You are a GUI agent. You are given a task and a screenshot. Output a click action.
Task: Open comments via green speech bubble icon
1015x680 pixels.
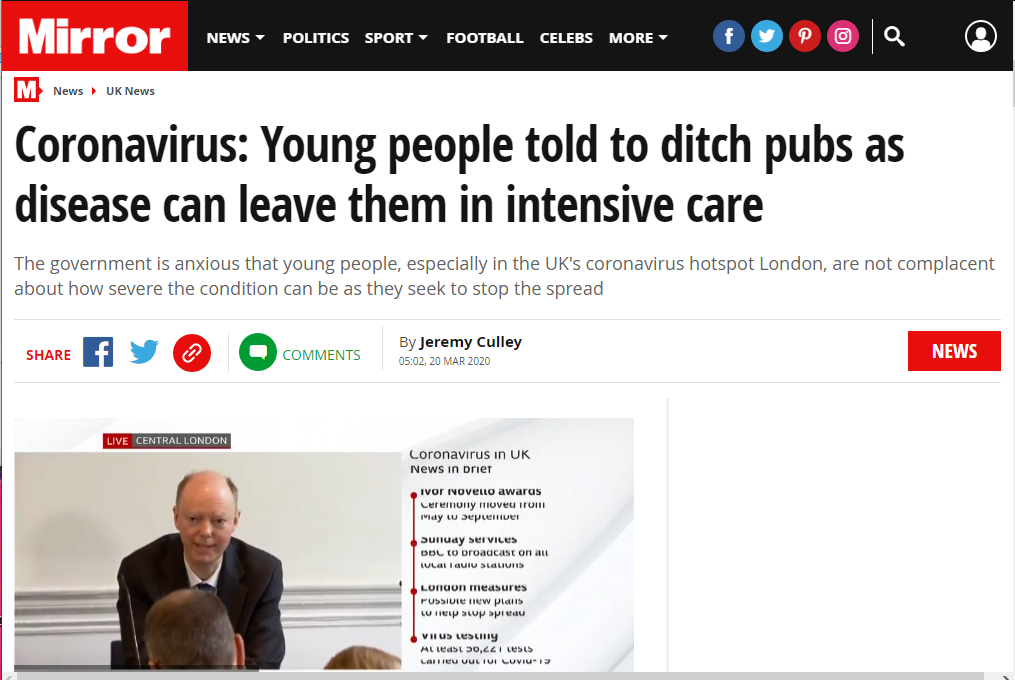258,352
